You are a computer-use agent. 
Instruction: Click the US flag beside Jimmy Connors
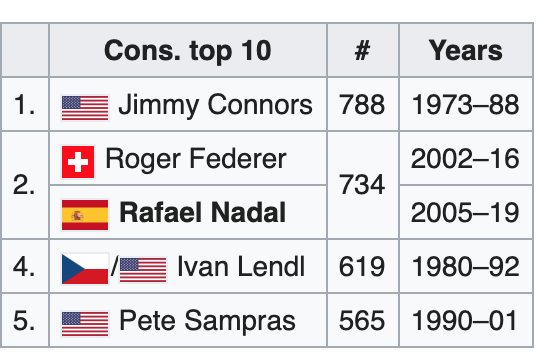pos(85,108)
